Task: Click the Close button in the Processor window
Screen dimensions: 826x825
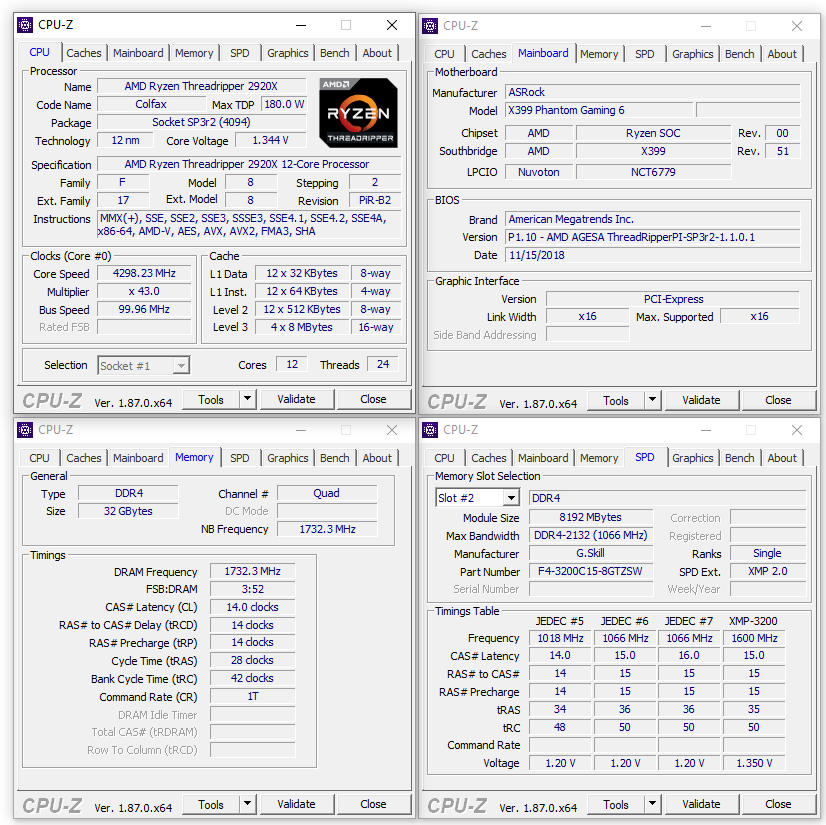Action: (x=373, y=399)
